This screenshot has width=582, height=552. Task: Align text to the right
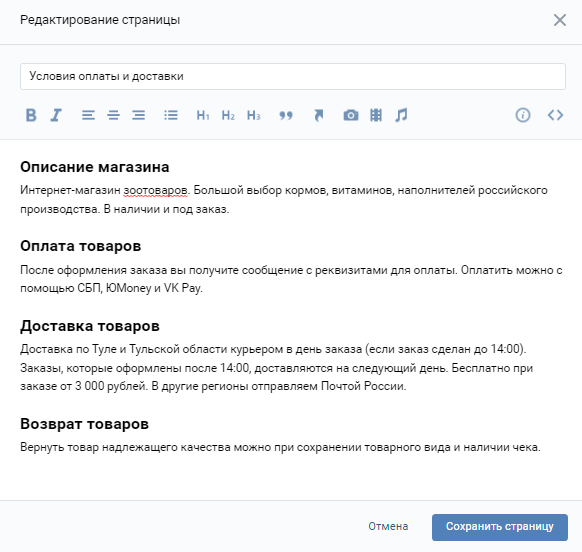[138, 115]
